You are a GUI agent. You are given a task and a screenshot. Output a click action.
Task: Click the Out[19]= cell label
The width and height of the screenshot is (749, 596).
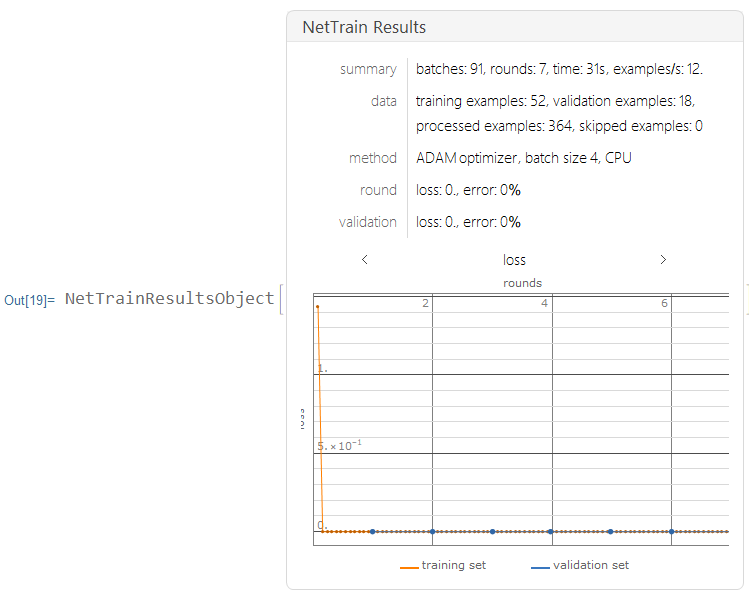pos(29,300)
